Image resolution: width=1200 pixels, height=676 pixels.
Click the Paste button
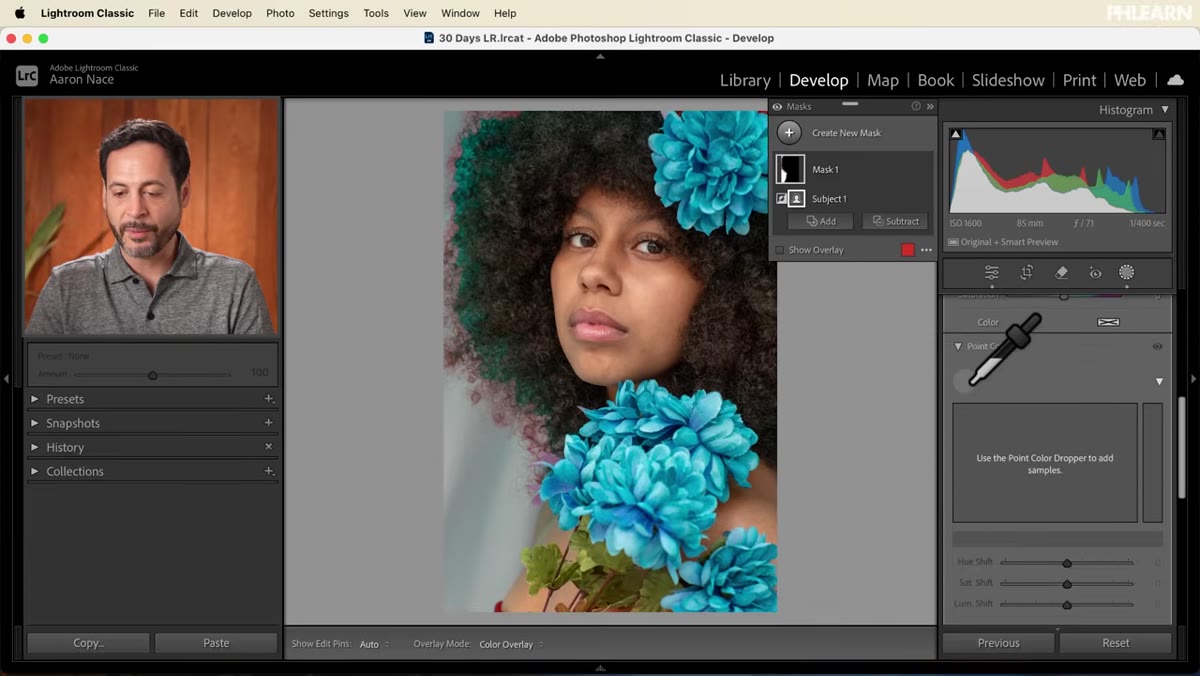216,643
